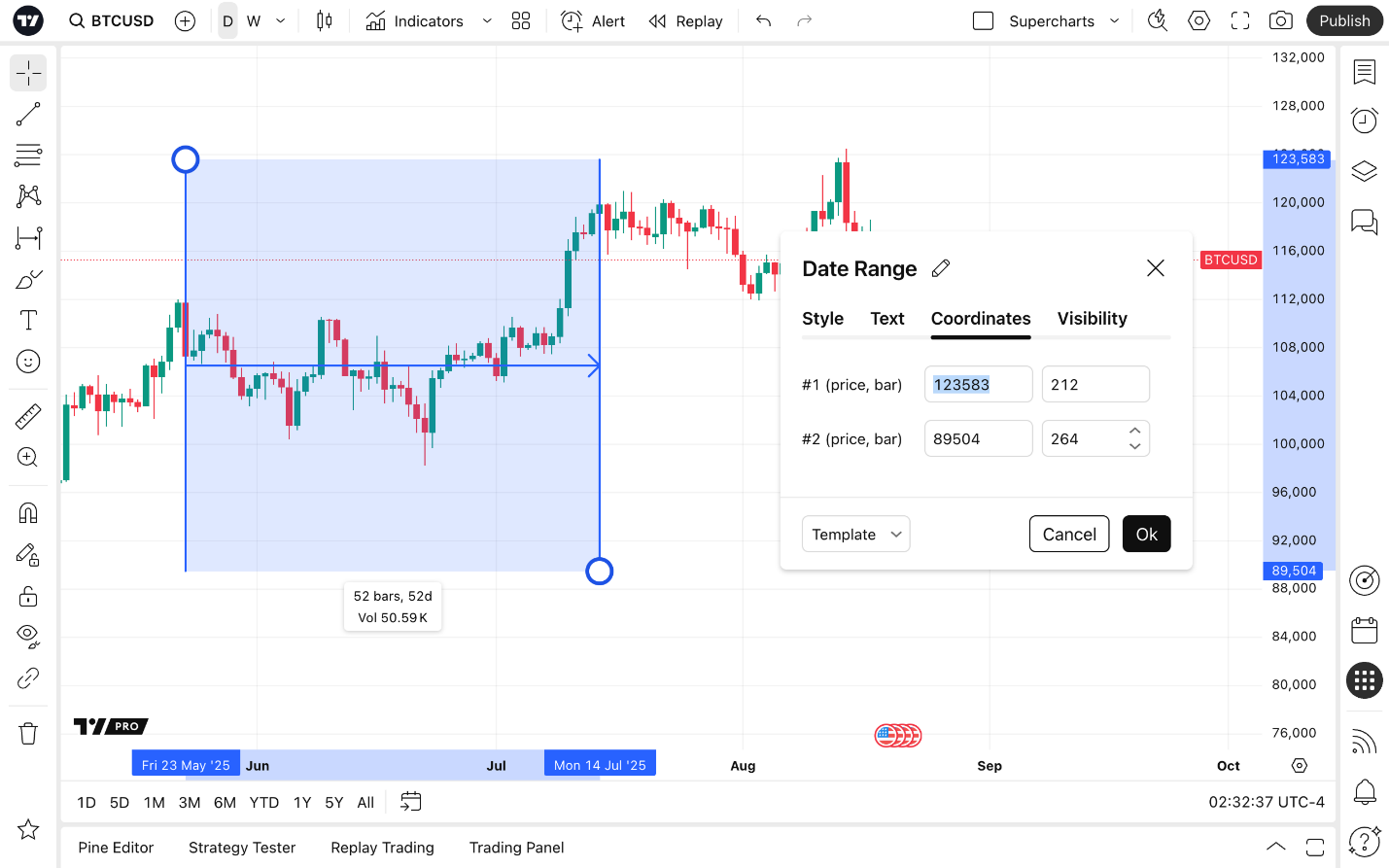Image resolution: width=1389 pixels, height=868 pixels.
Task: Increase the #2 bar value stepper
Action: tap(1134, 430)
